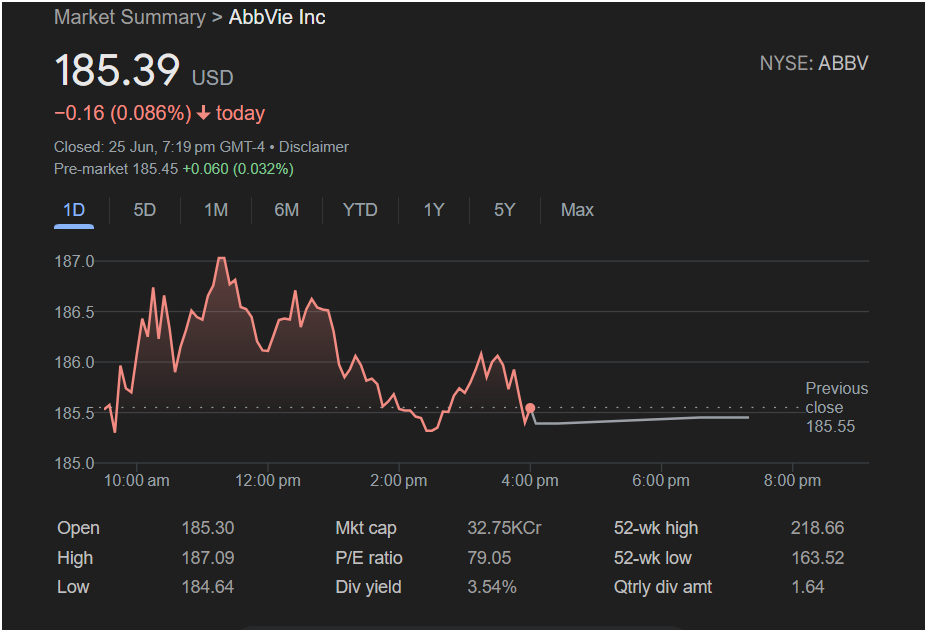Screen dimensions: 927x632
Task: Click the Mkt cap value 32.75KCr
Action: [x=504, y=528]
